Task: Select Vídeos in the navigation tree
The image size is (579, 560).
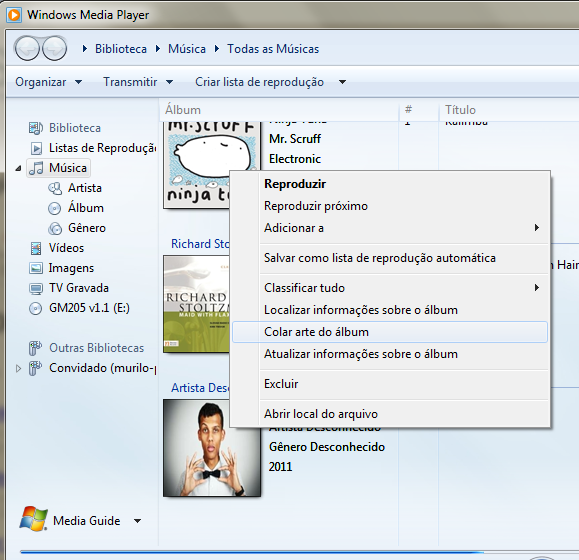Action: pos(66,248)
